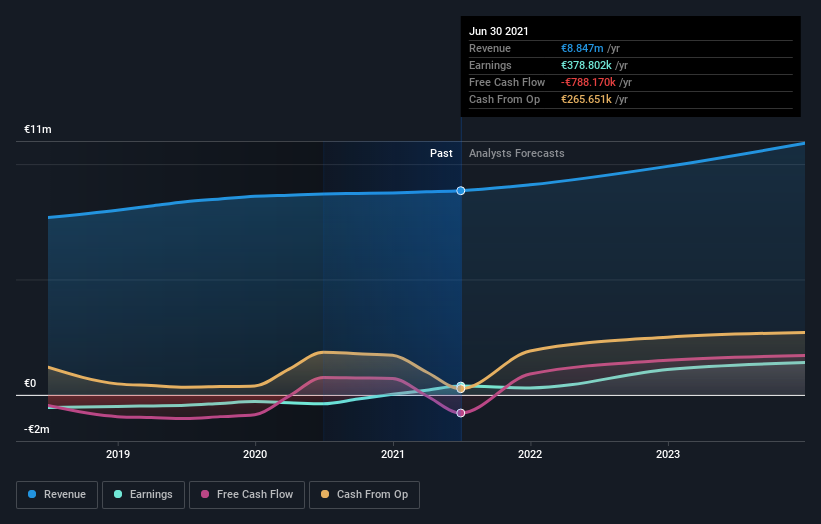Click the pink Free Cash Flow data point

tap(461, 413)
